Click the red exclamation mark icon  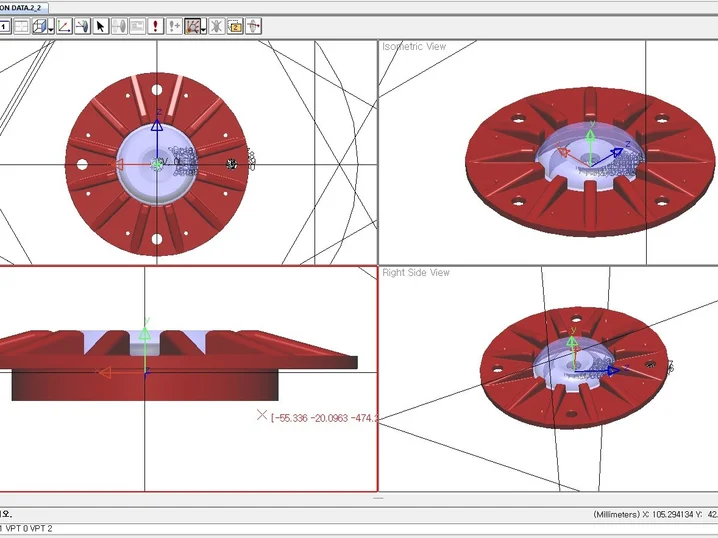(156, 26)
